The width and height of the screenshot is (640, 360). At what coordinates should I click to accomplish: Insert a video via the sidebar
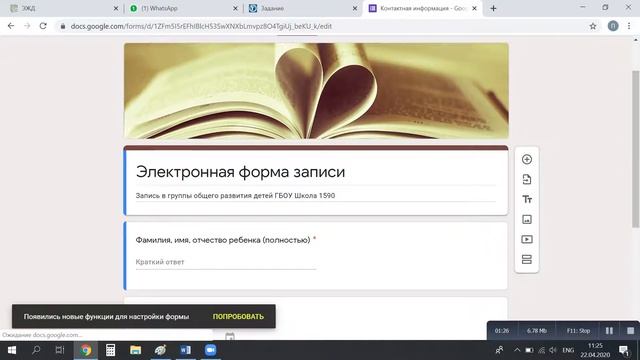(527, 239)
